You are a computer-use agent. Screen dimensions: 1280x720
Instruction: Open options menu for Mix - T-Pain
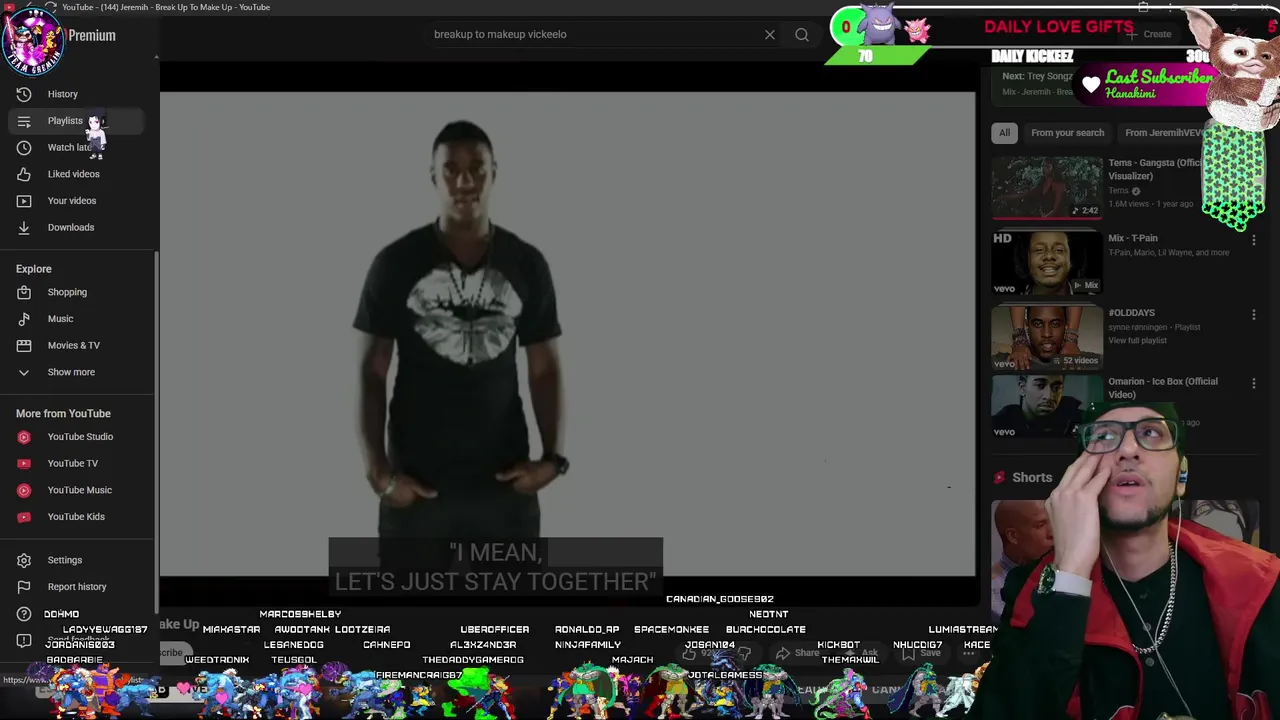[x=1253, y=240]
